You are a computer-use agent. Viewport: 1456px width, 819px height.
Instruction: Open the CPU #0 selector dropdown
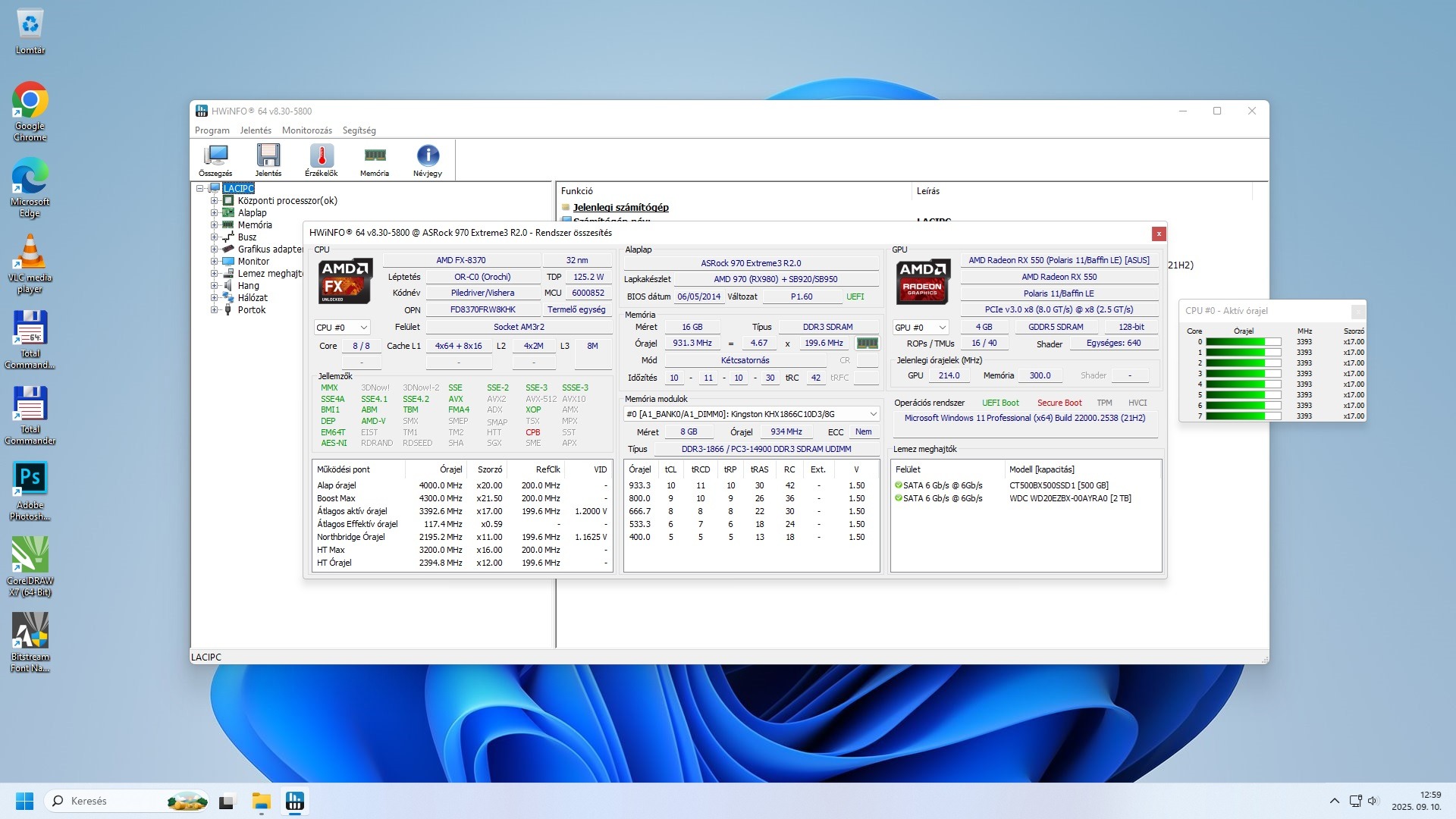[x=342, y=328]
